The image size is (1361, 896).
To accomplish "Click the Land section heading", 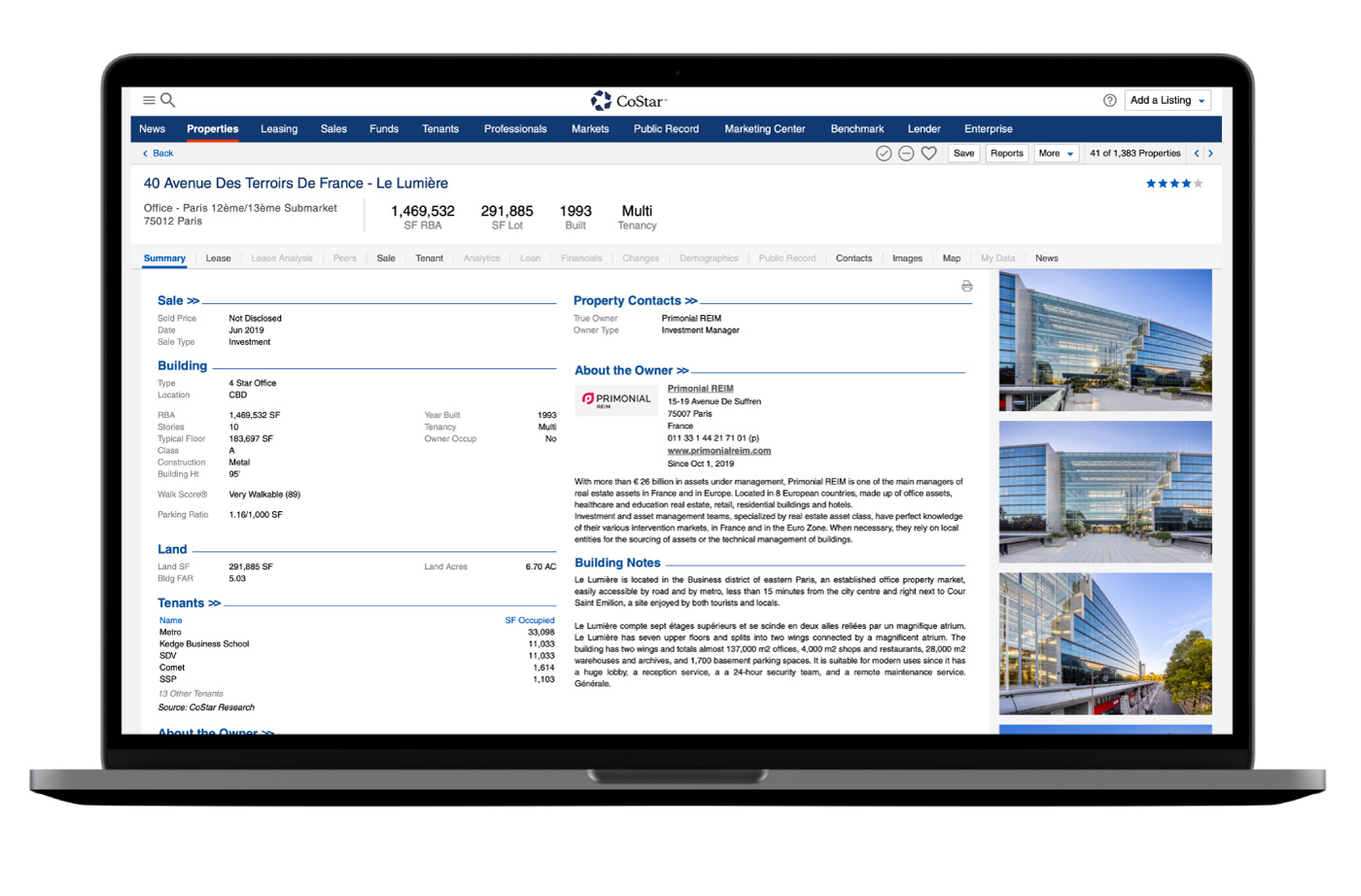I will coord(172,550).
